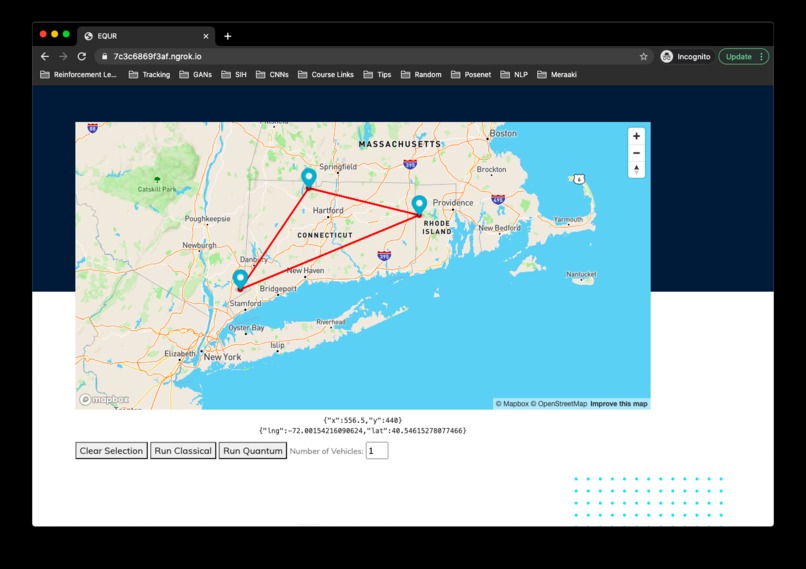Screen dimensions: 806x569
Task: Open the © OpenStreetMap attribution link
Action: pyautogui.click(x=559, y=404)
